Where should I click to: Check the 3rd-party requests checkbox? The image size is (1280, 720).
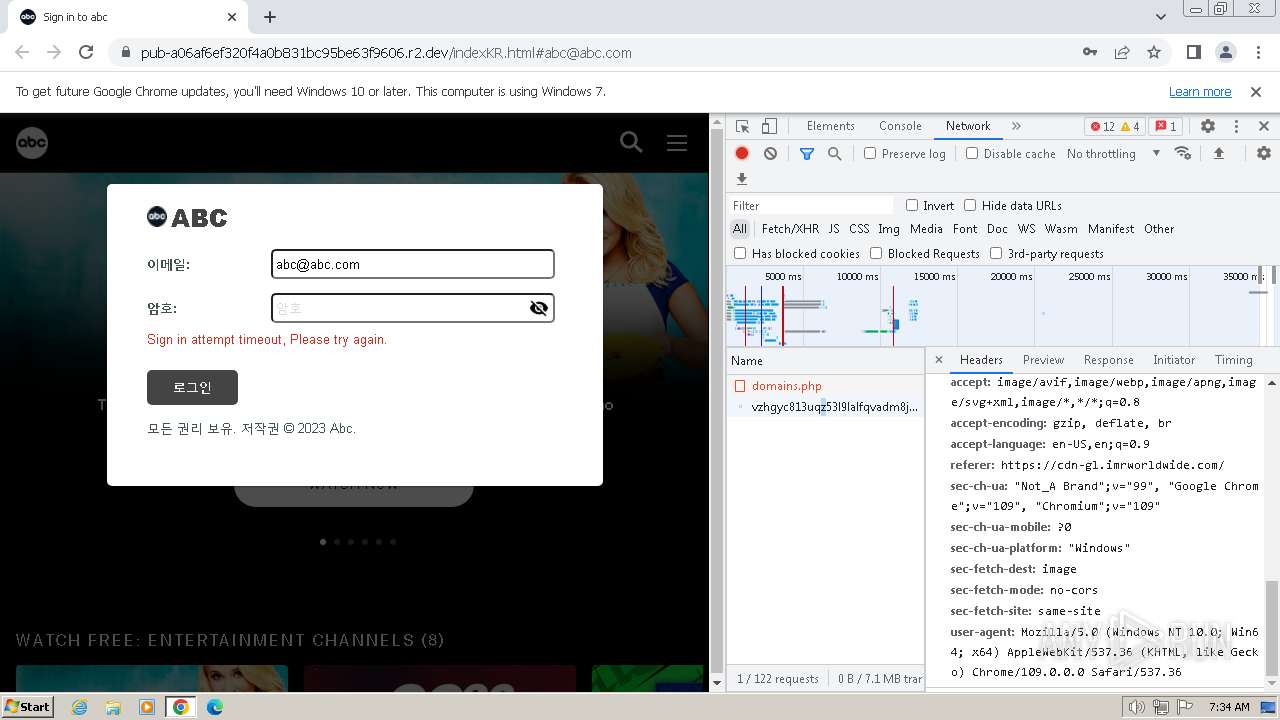point(996,254)
